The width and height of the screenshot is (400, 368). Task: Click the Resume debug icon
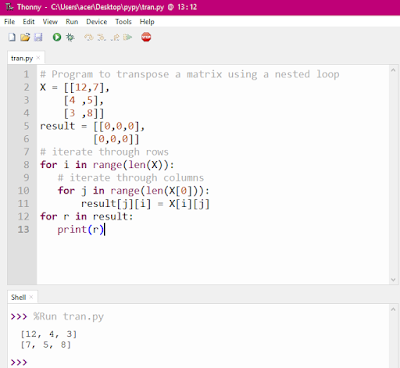point(128,37)
